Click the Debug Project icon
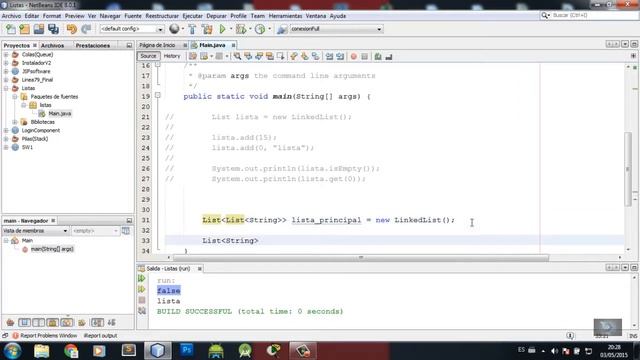Screen dimensions: 640x360 pyautogui.click(x=241, y=29)
